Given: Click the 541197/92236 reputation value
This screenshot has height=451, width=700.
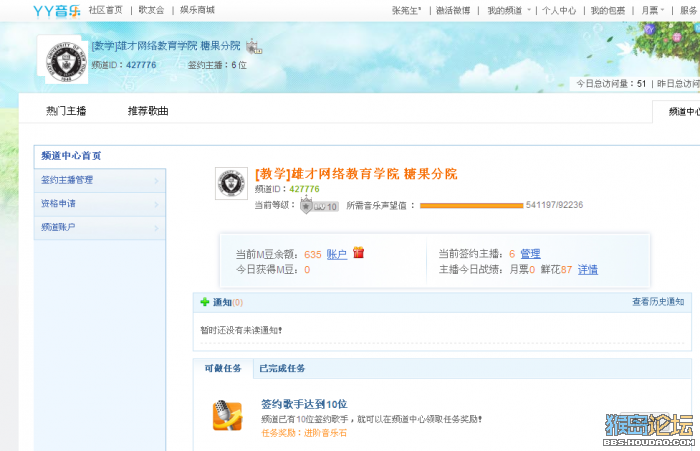Looking at the screenshot, I should click(554, 205).
